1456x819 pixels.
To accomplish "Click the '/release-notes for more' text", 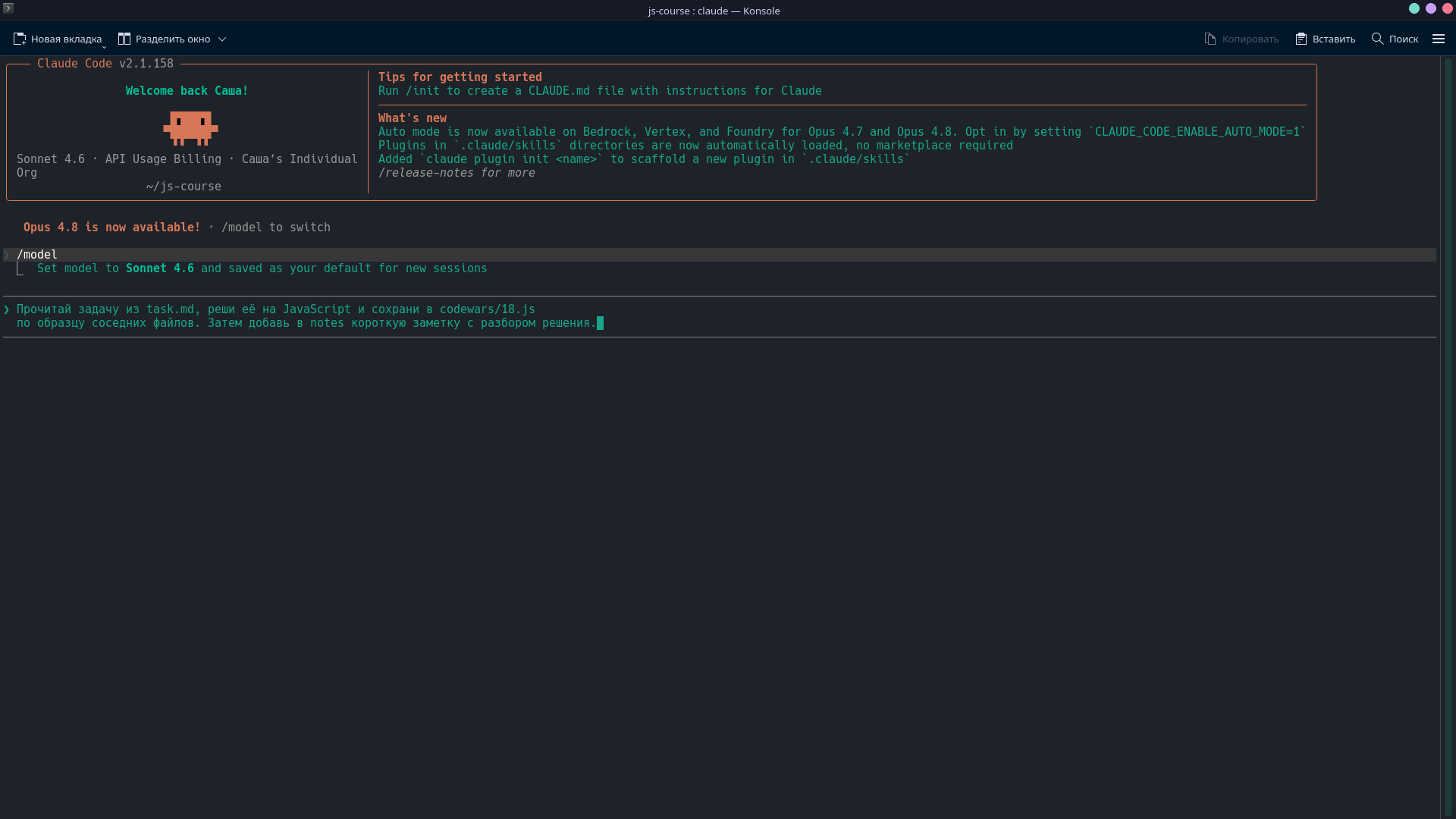I will 457,173.
